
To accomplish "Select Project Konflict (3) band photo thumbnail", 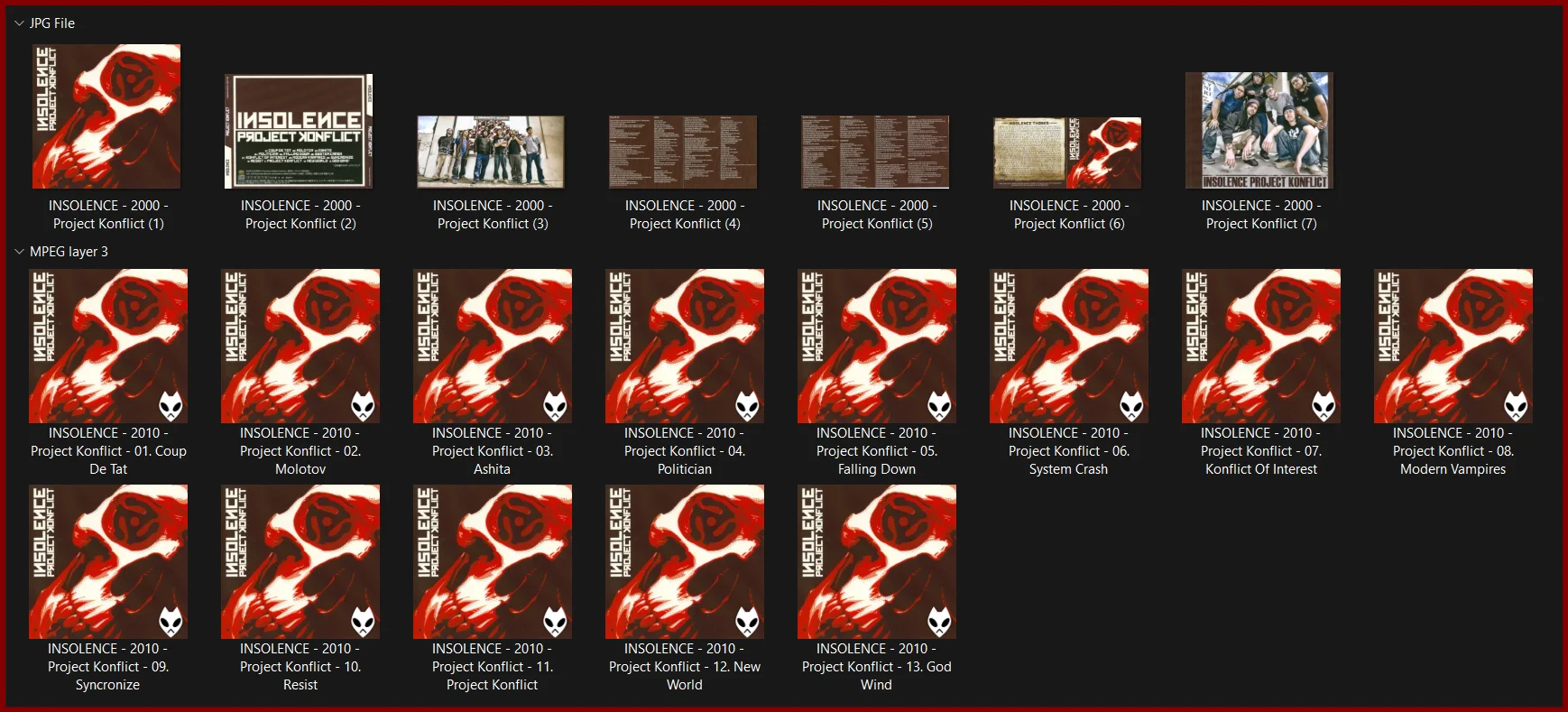I will point(491,152).
